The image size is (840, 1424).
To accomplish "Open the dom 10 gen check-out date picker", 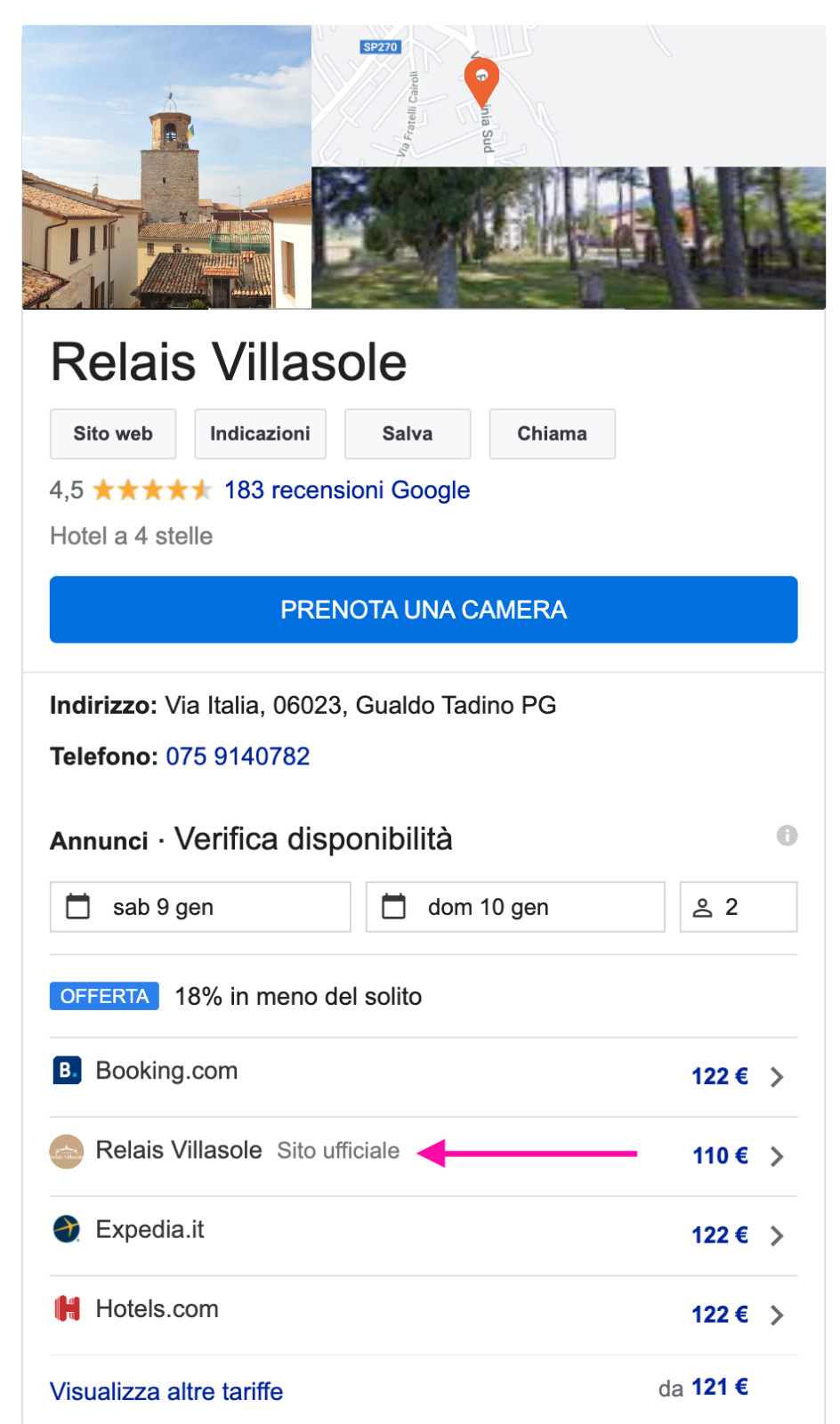I will 515,907.
